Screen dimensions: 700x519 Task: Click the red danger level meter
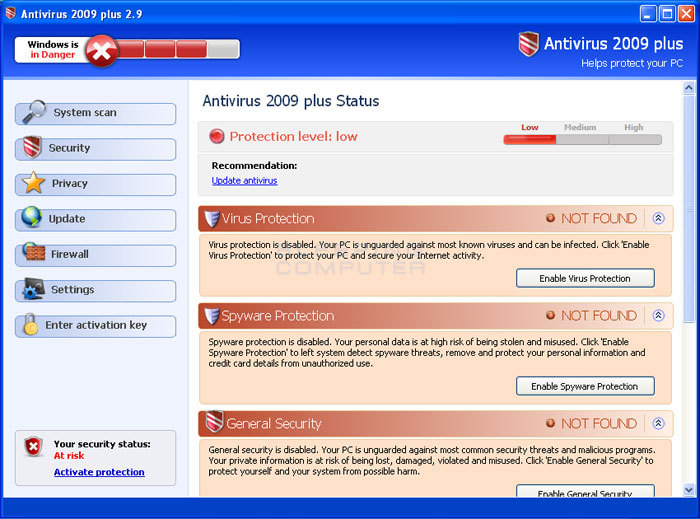pos(178,49)
